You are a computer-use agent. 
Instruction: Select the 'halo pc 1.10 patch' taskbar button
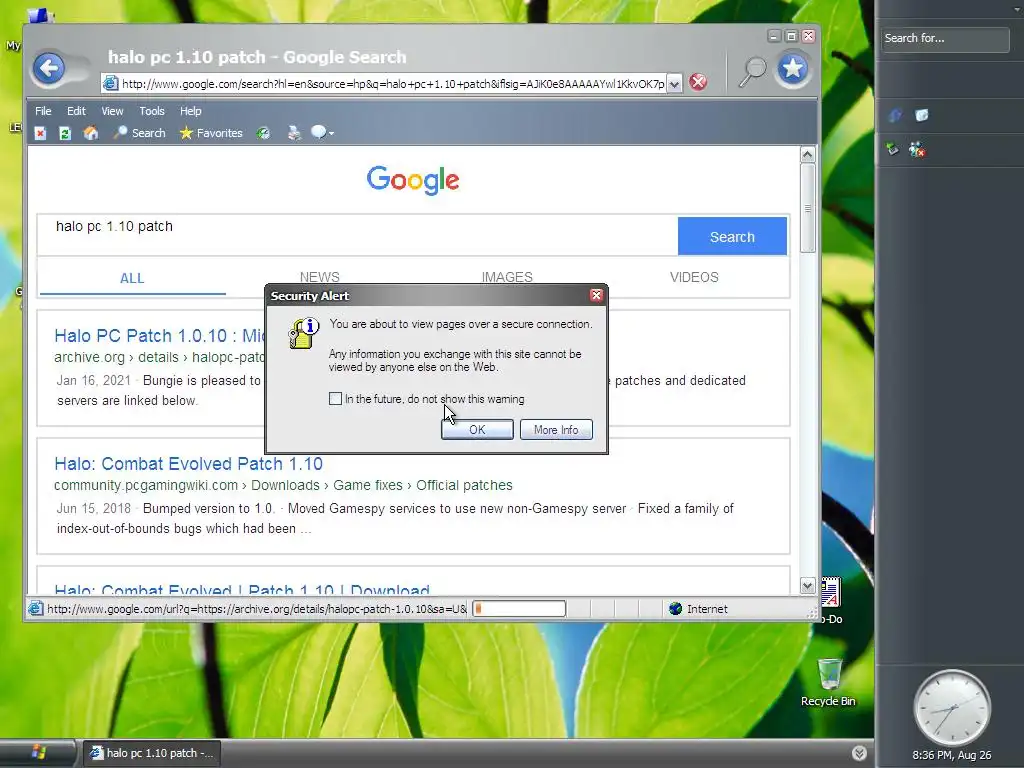click(x=153, y=753)
